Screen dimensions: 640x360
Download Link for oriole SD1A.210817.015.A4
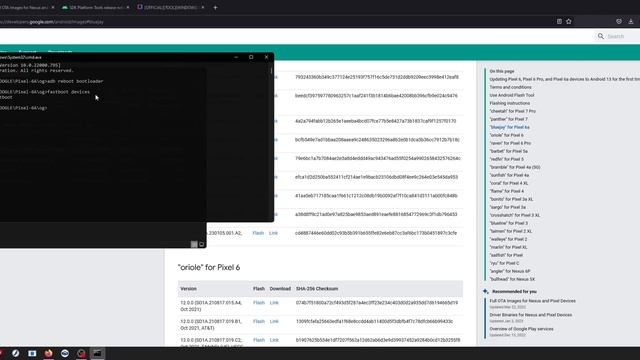[274, 303]
